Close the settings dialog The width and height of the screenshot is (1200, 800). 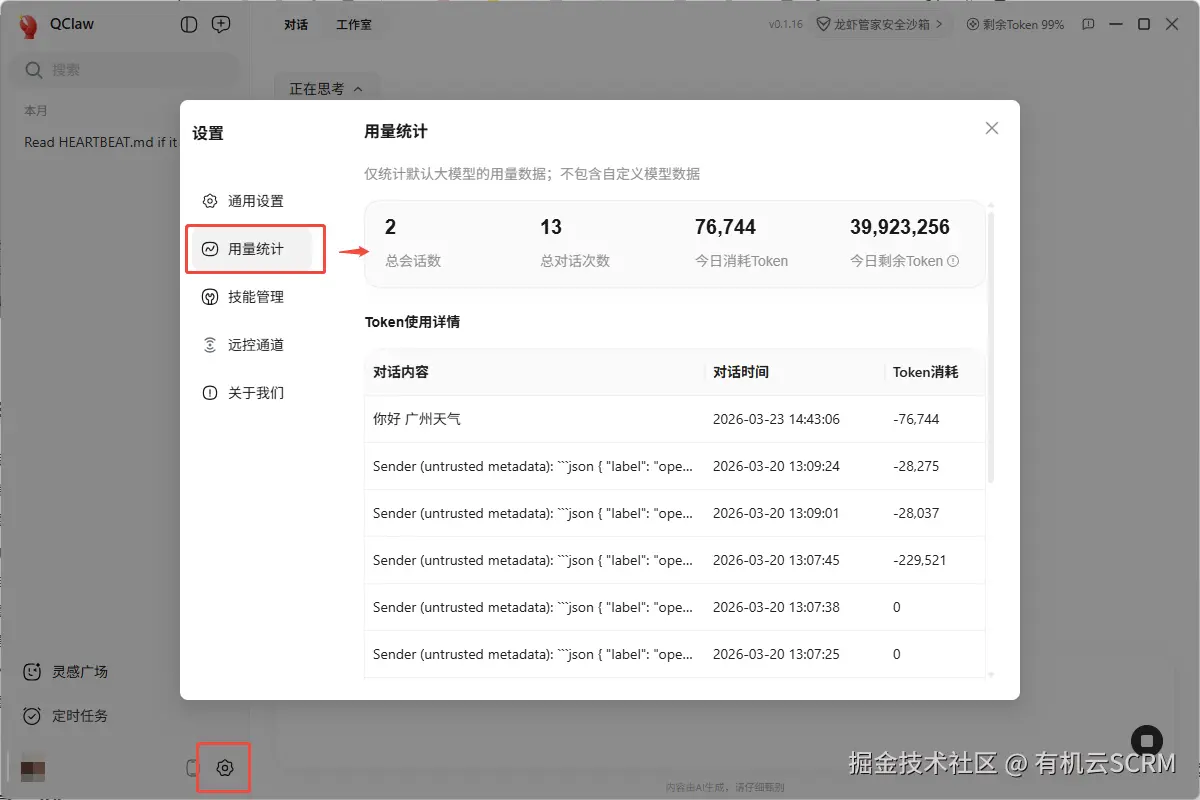pos(992,128)
